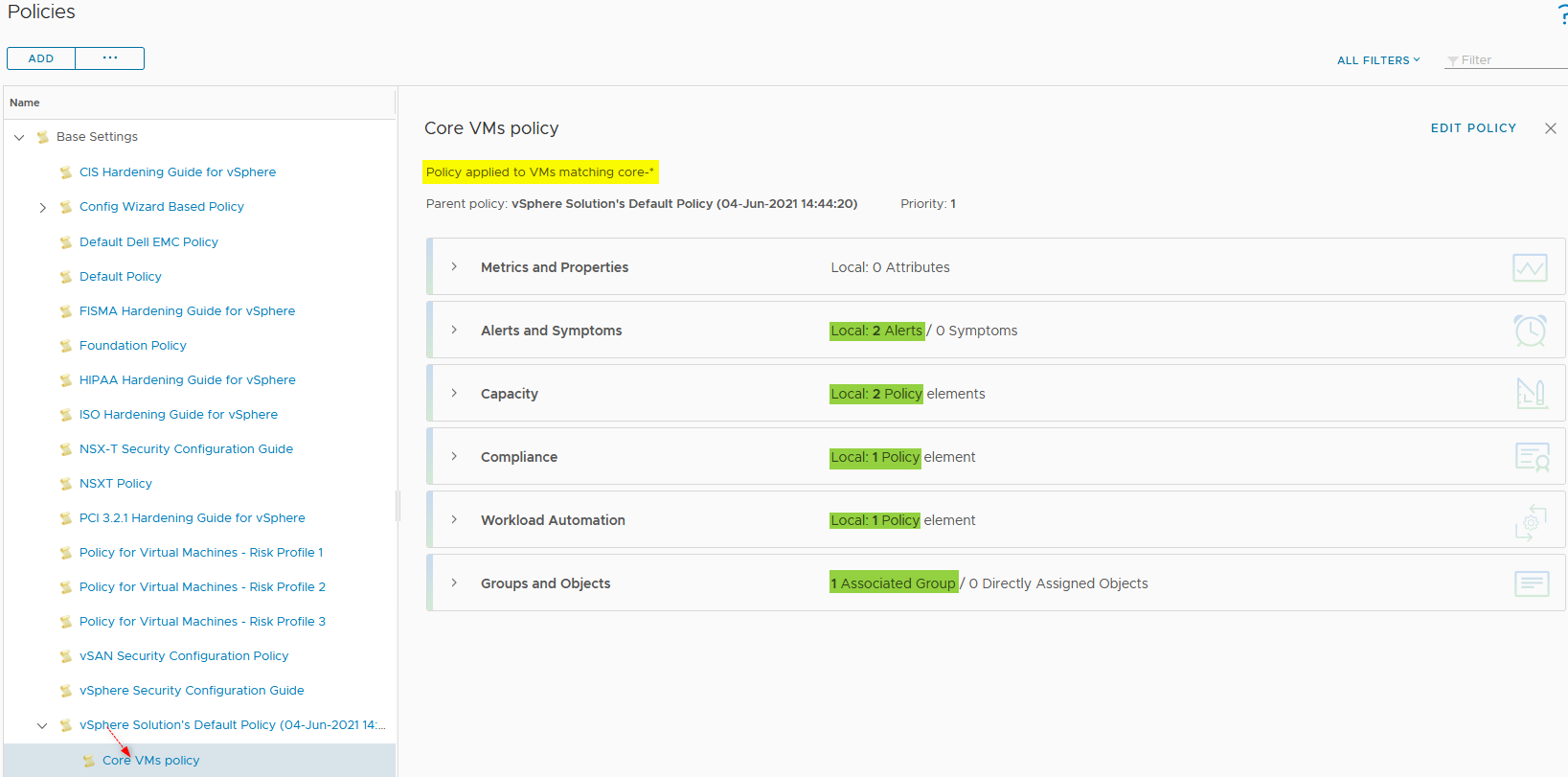Screen dimensions: 1568x777
Task: Select Default Dell EMC Policy
Action: 148,241
